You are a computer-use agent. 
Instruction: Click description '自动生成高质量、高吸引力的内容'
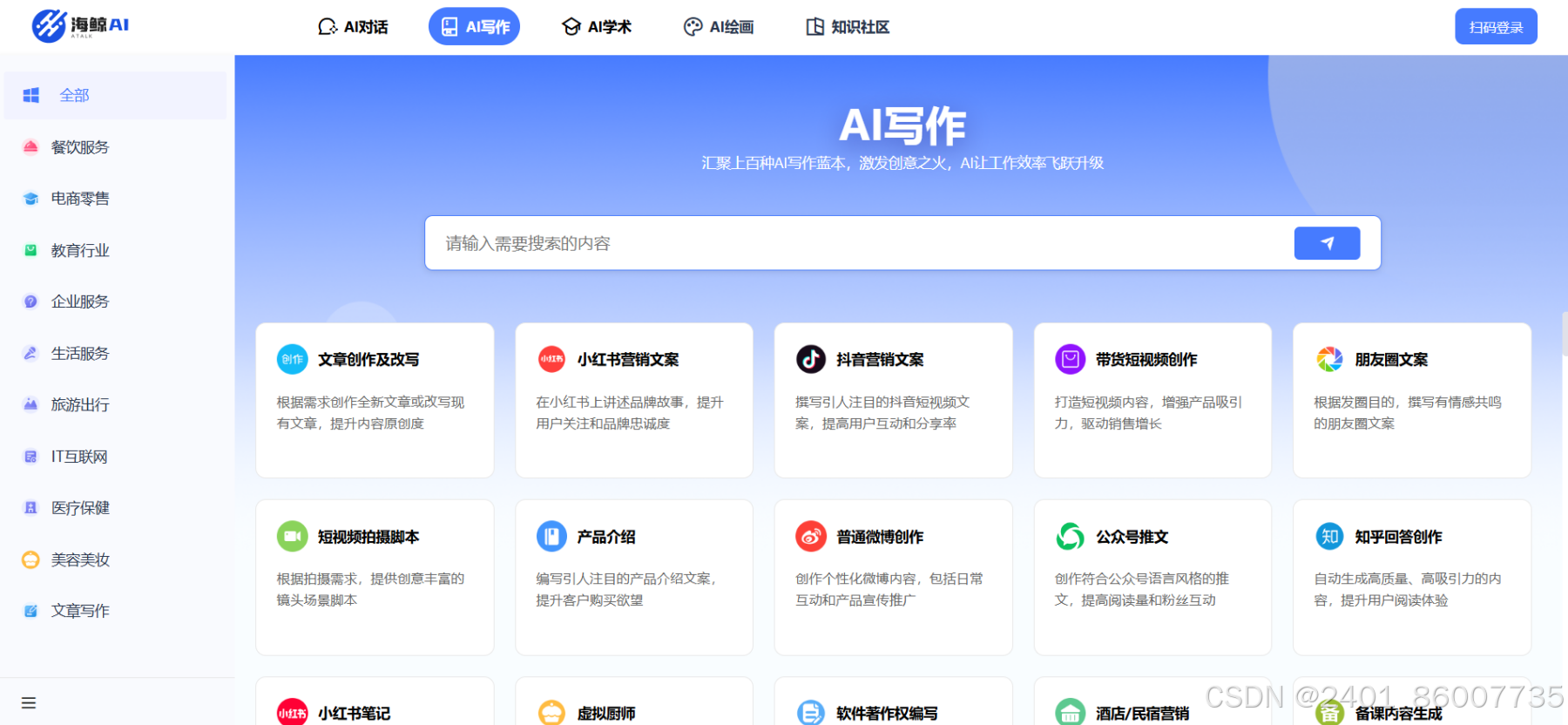pos(1408,589)
